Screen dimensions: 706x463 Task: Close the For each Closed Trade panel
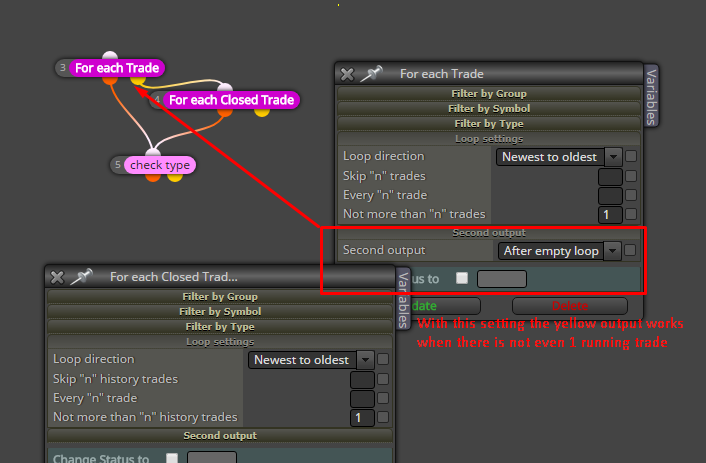(57, 277)
